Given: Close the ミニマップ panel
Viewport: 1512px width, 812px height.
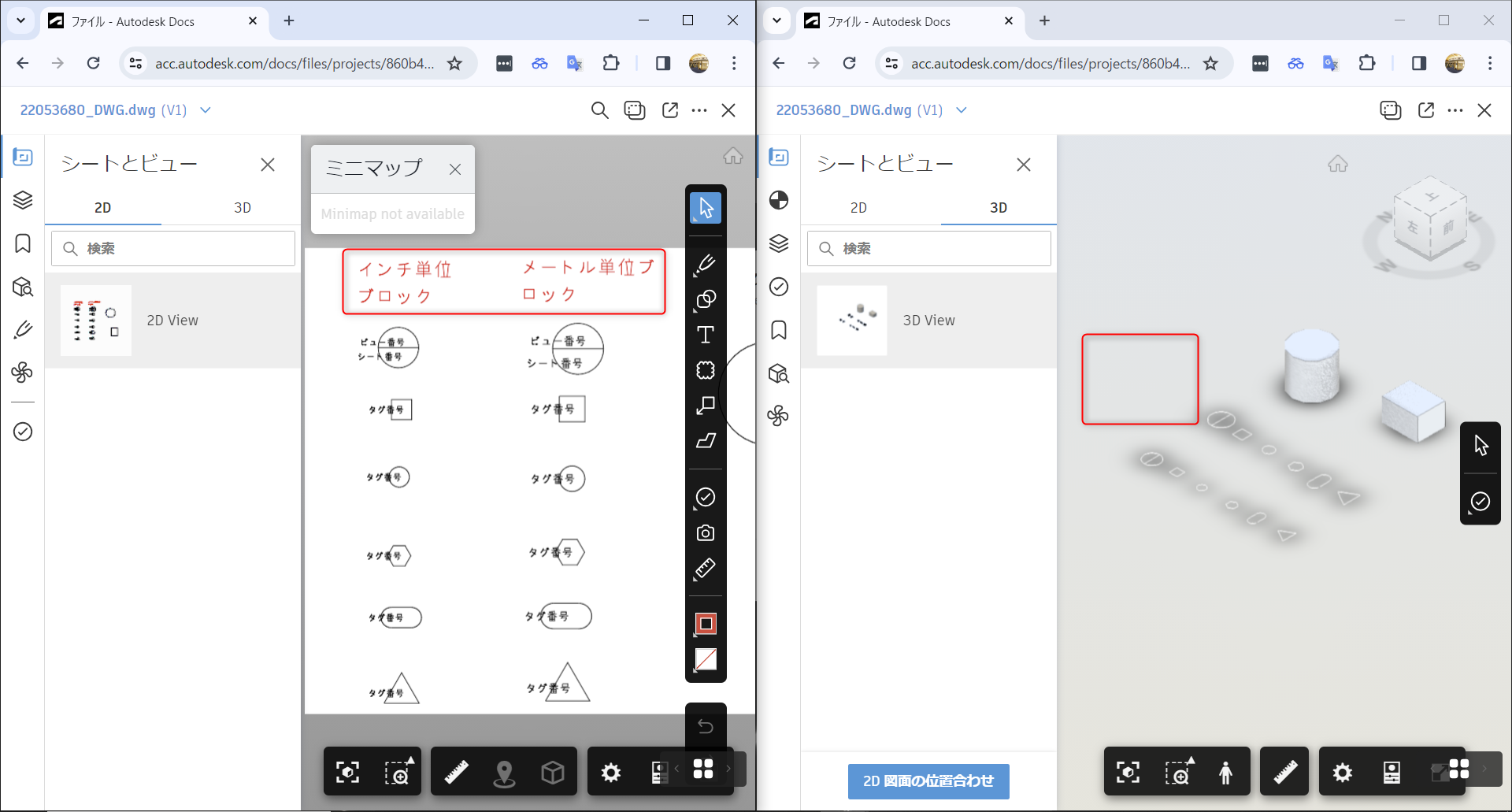Looking at the screenshot, I should click(455, 169).
